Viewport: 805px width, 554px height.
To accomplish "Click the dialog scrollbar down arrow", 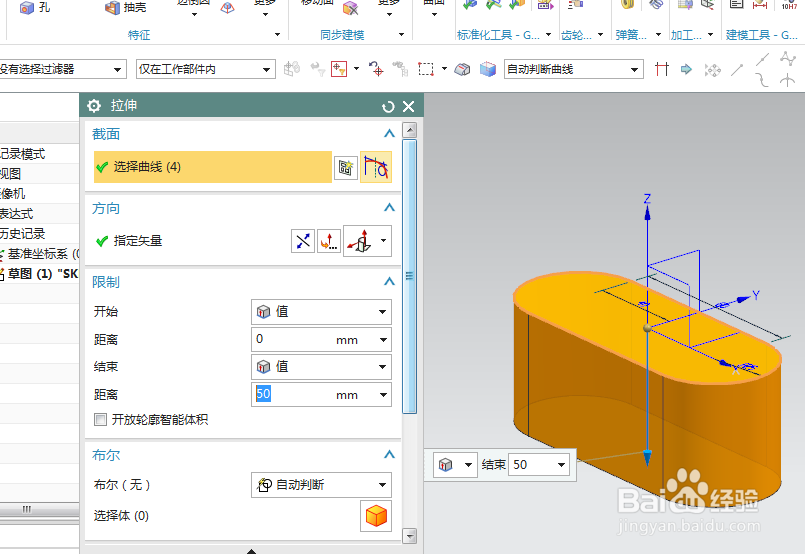I will point(409,537).
